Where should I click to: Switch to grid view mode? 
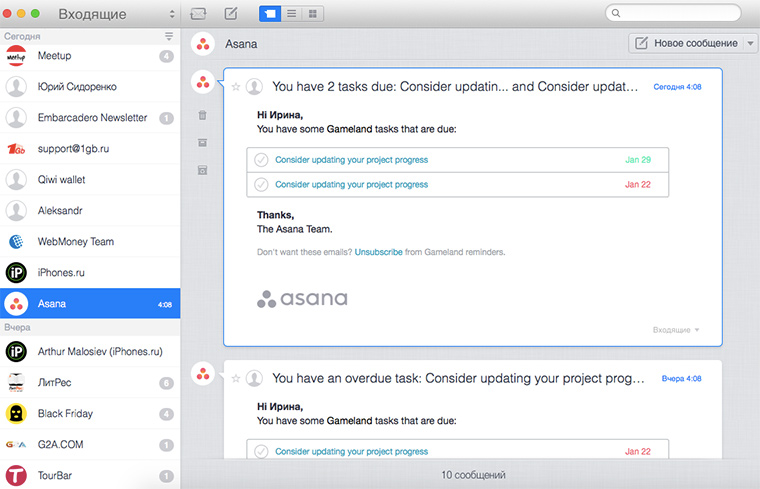point(313,14)
